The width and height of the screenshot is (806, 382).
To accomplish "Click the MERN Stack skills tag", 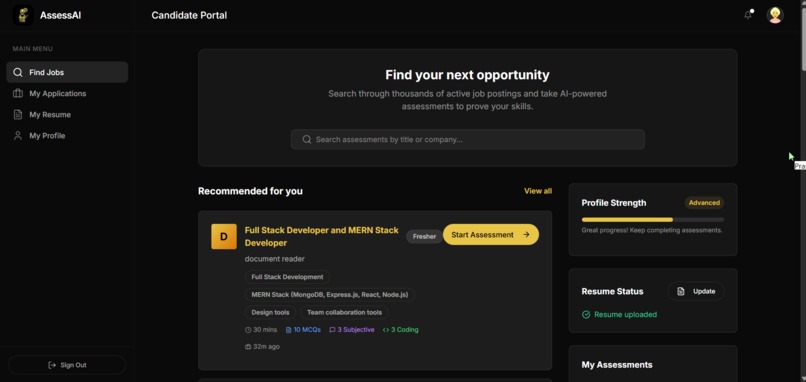I will [330, 295].
